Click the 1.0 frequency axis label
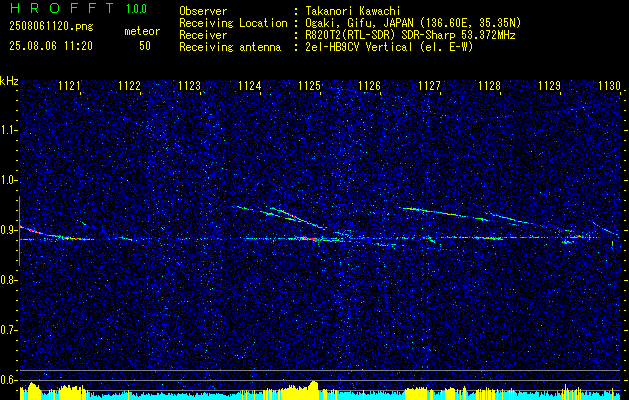 point(9,180)
